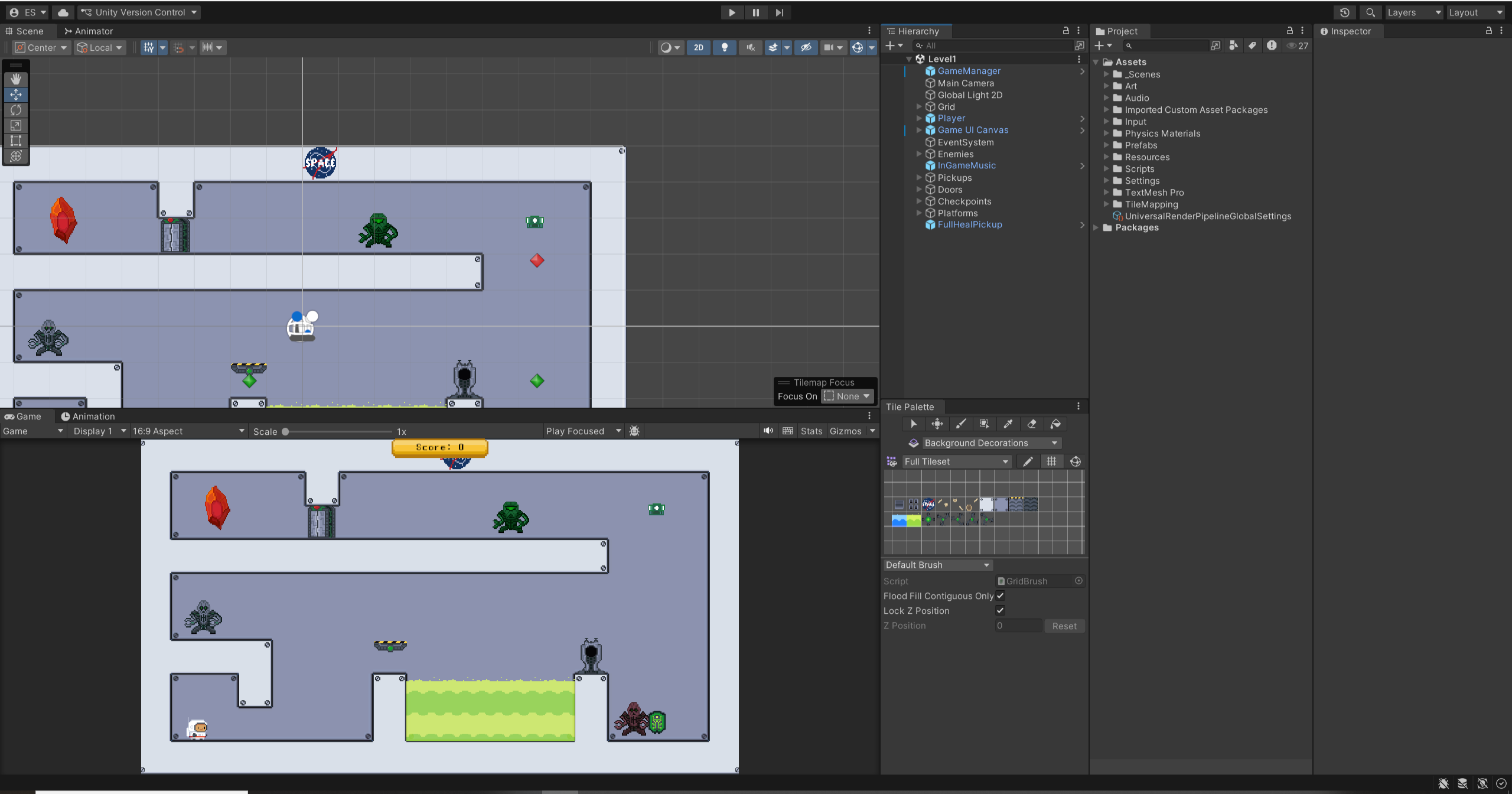This screenshot has width=1512, height=794.
Task: Click the Game view Scale slider
Action: click(x=338, y=432)
